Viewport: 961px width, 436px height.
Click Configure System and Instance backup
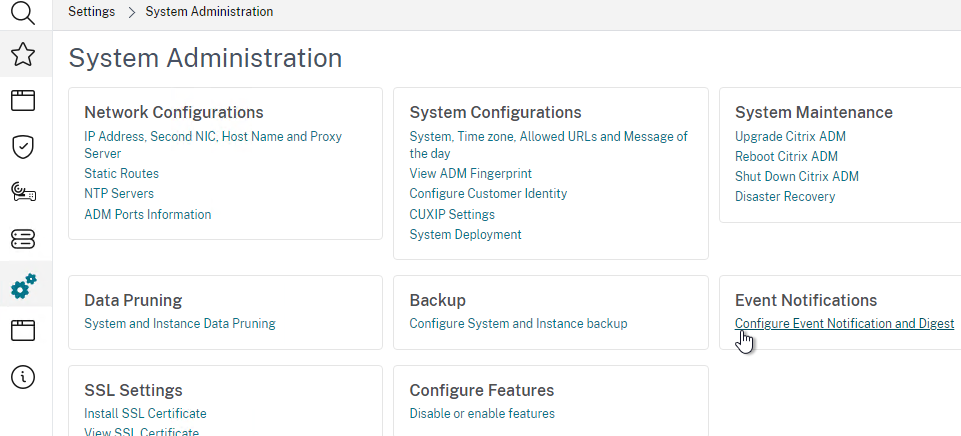(518, 324)
